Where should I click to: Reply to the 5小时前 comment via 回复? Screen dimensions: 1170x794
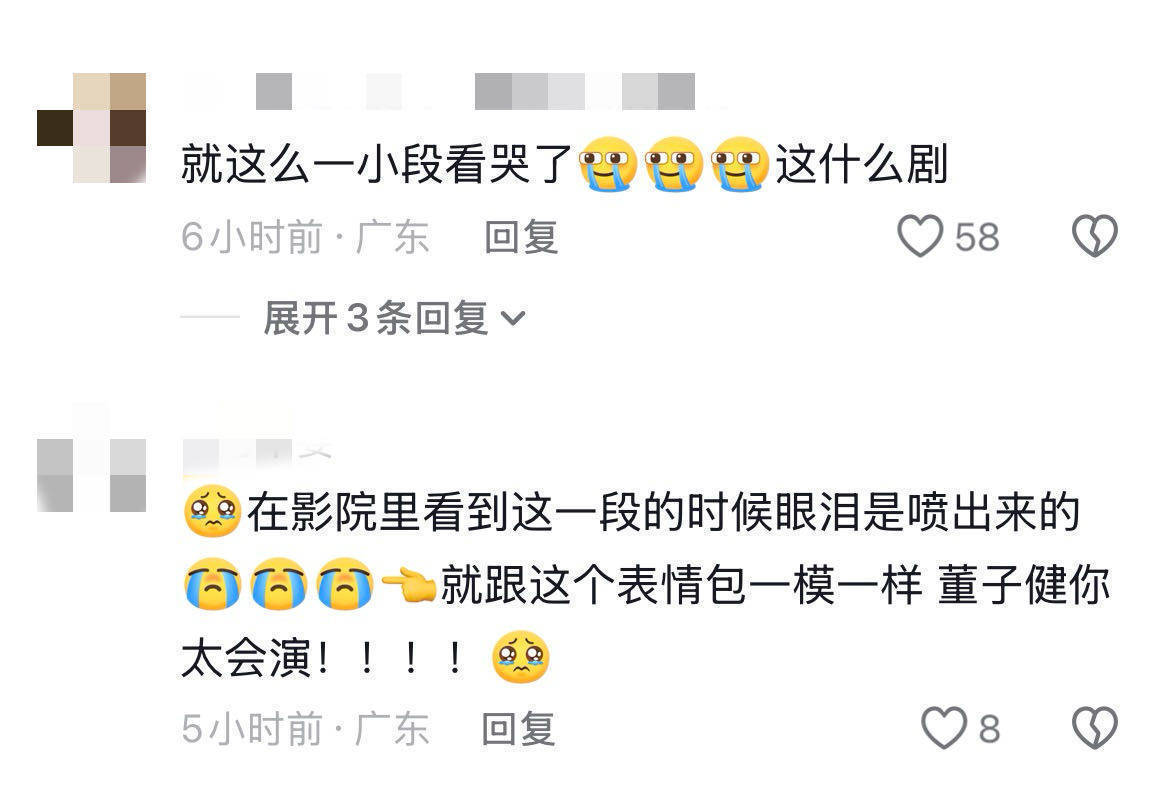pos(519,729)
